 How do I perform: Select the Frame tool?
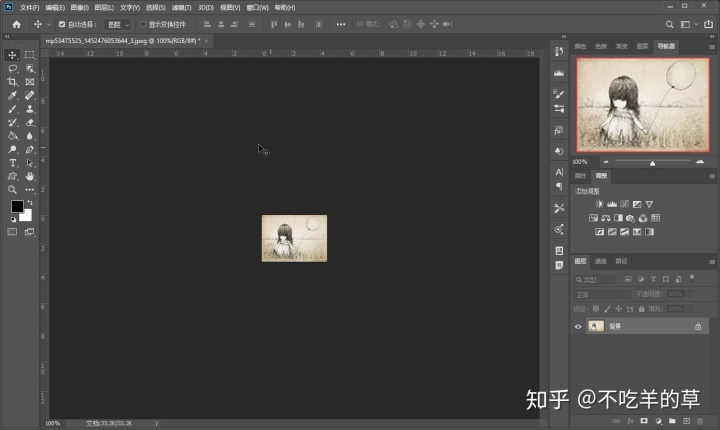pyautogui.click(x=30, y=82)
